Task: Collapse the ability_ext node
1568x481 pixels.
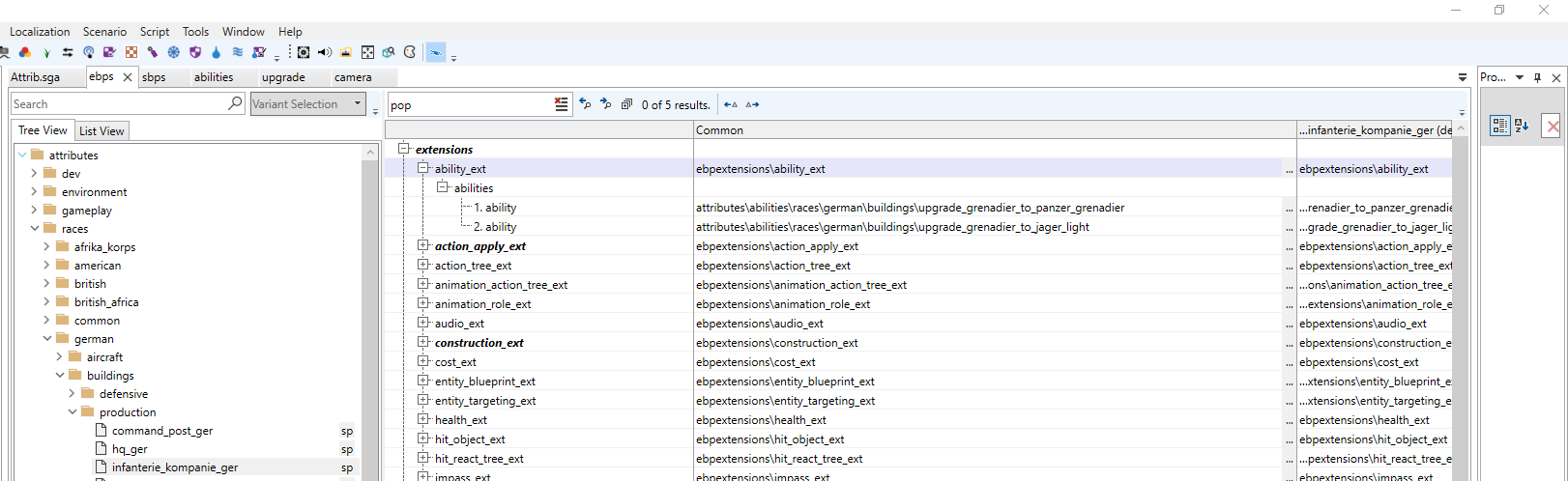Action: click(x=423, y=168)
